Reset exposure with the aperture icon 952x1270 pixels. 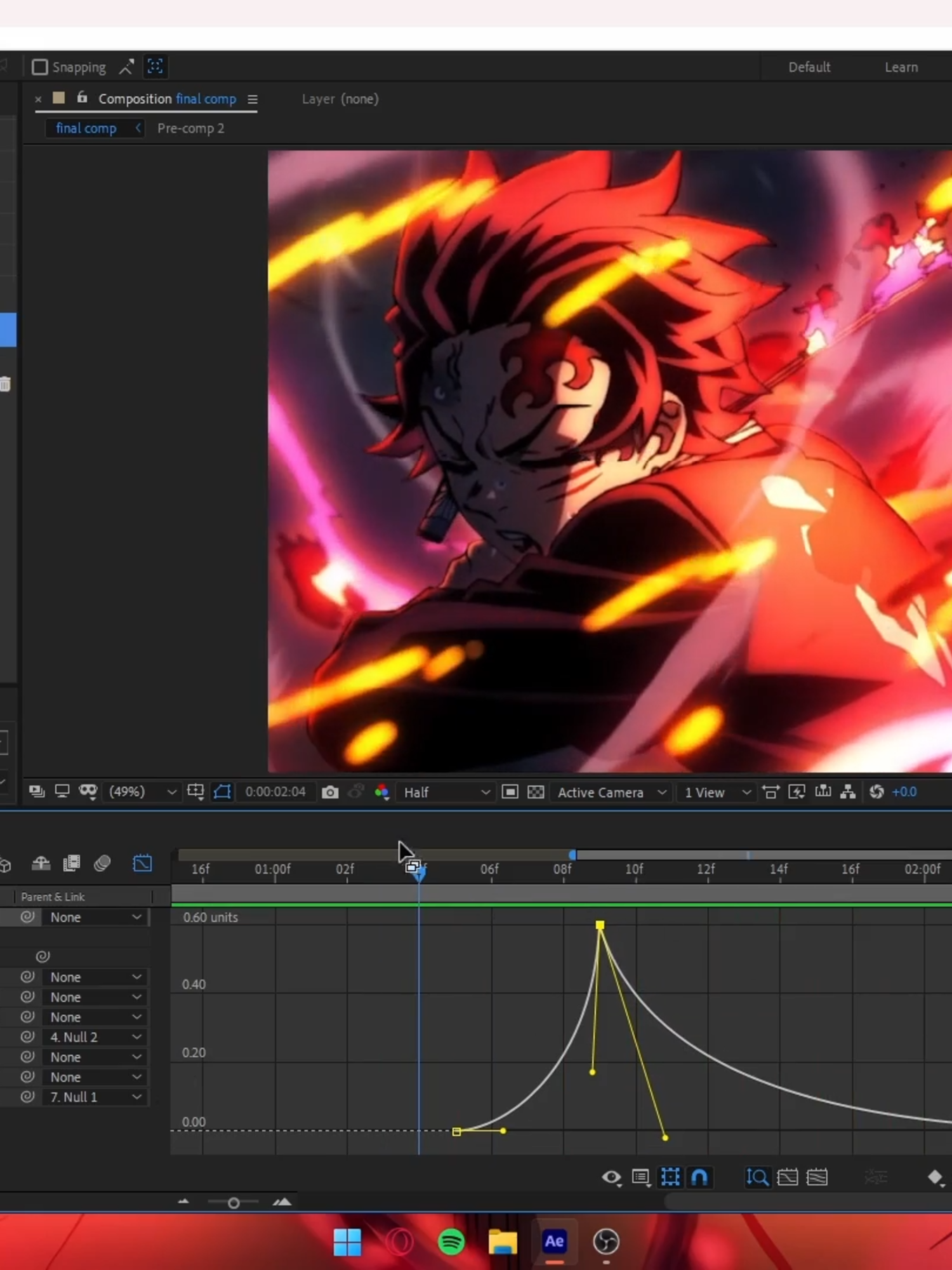(x=876, y=792)
